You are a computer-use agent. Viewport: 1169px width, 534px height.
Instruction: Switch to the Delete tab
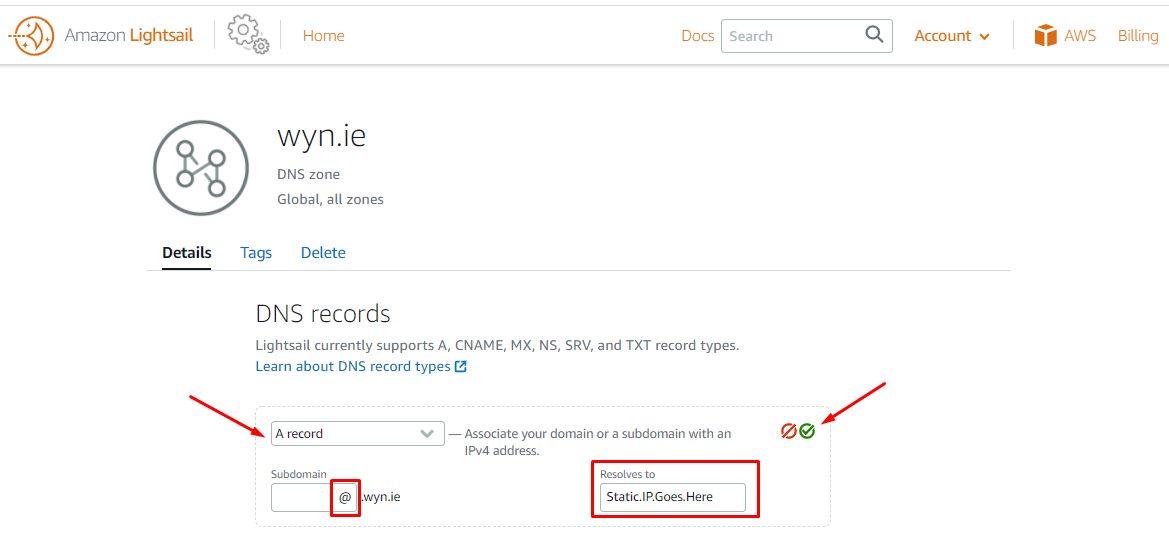pos(323,253)
